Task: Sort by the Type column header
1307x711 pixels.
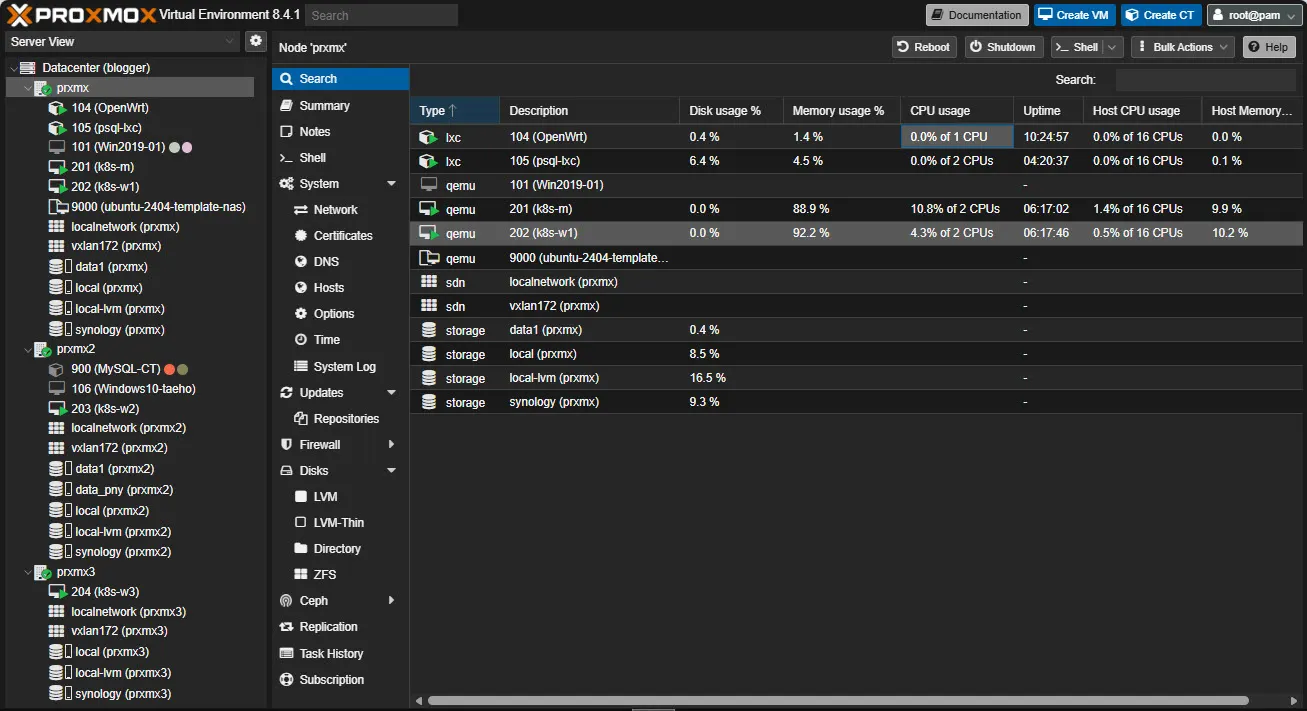Action: coord(454,111)
